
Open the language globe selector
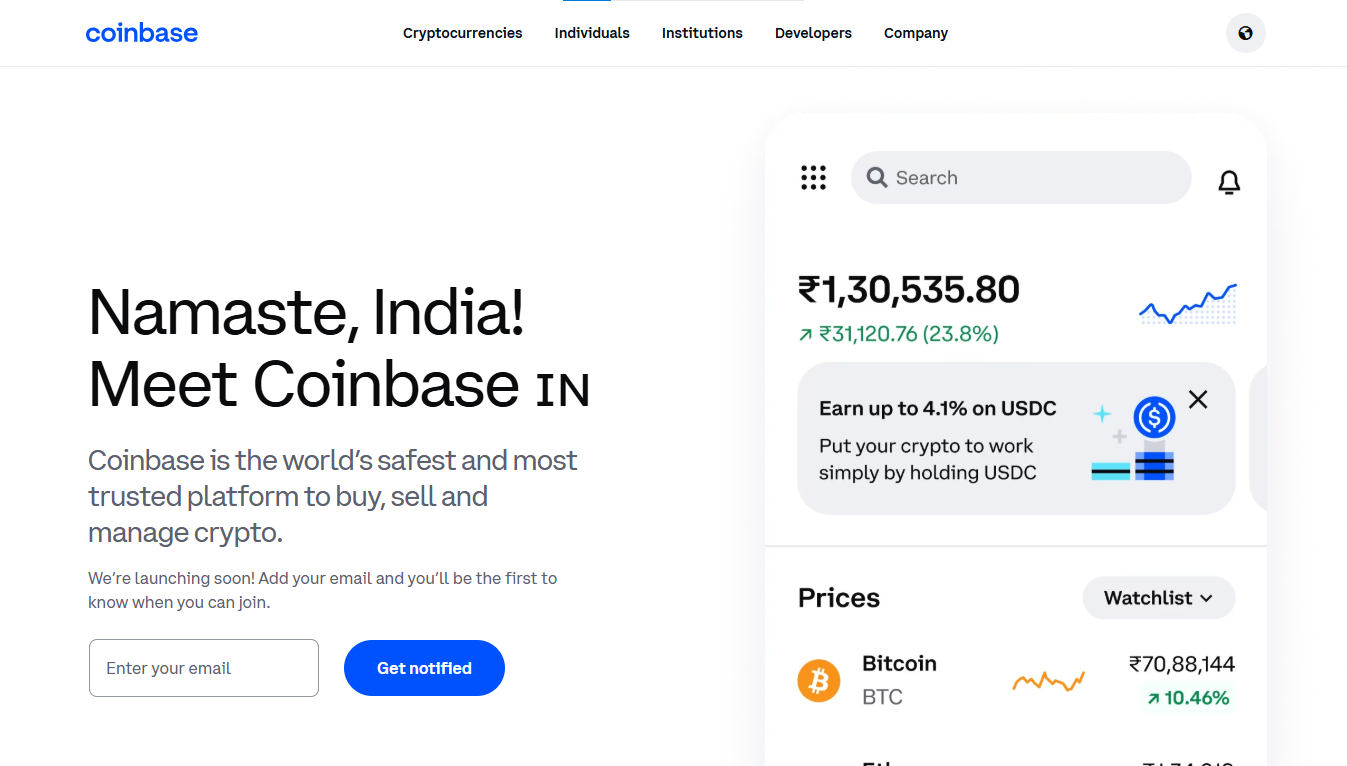[x=1245, y=33]
